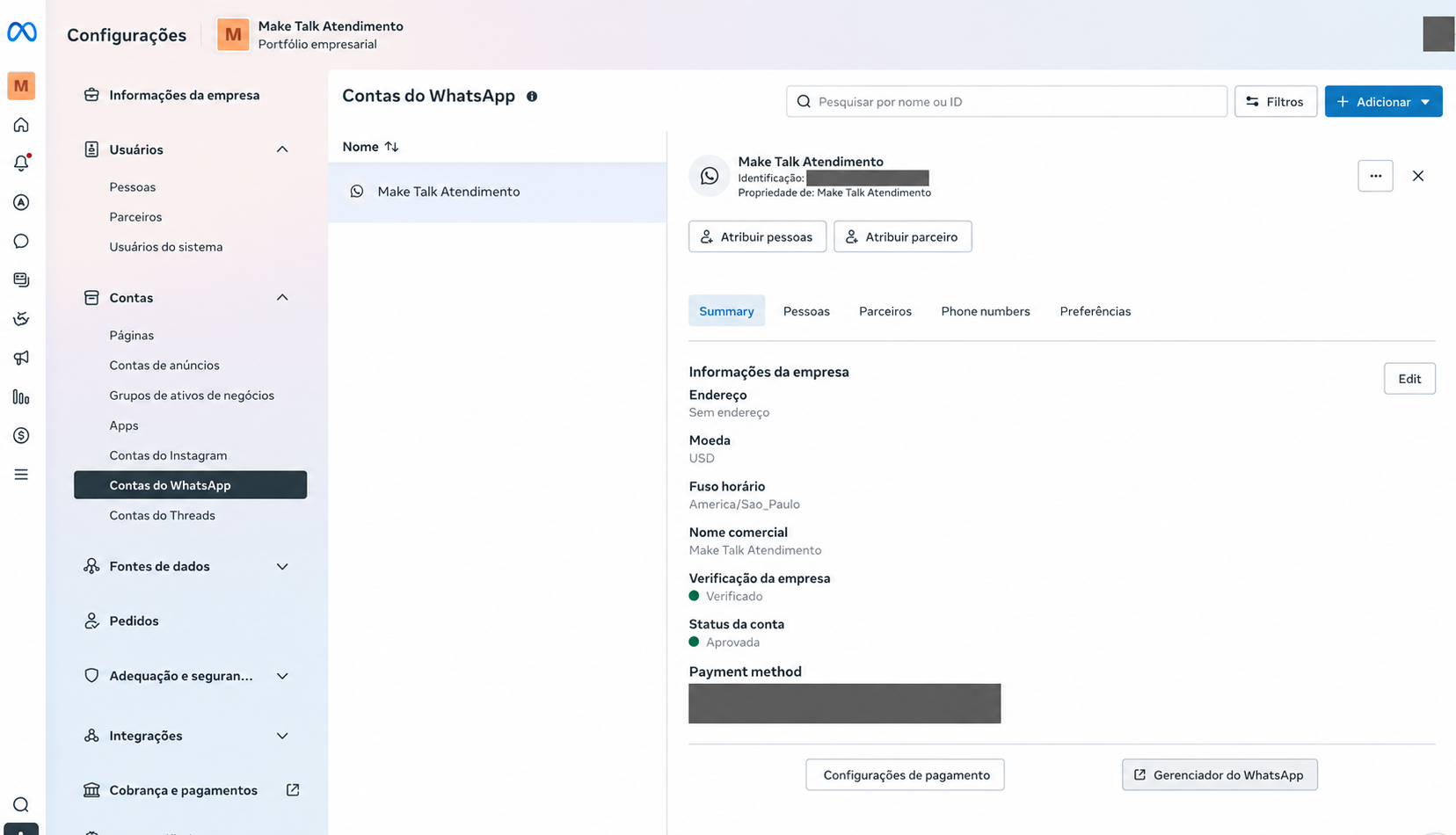Screen dimensions: 1456x835
Task: Close the account details panel
Action: [x=1418, y=176]
